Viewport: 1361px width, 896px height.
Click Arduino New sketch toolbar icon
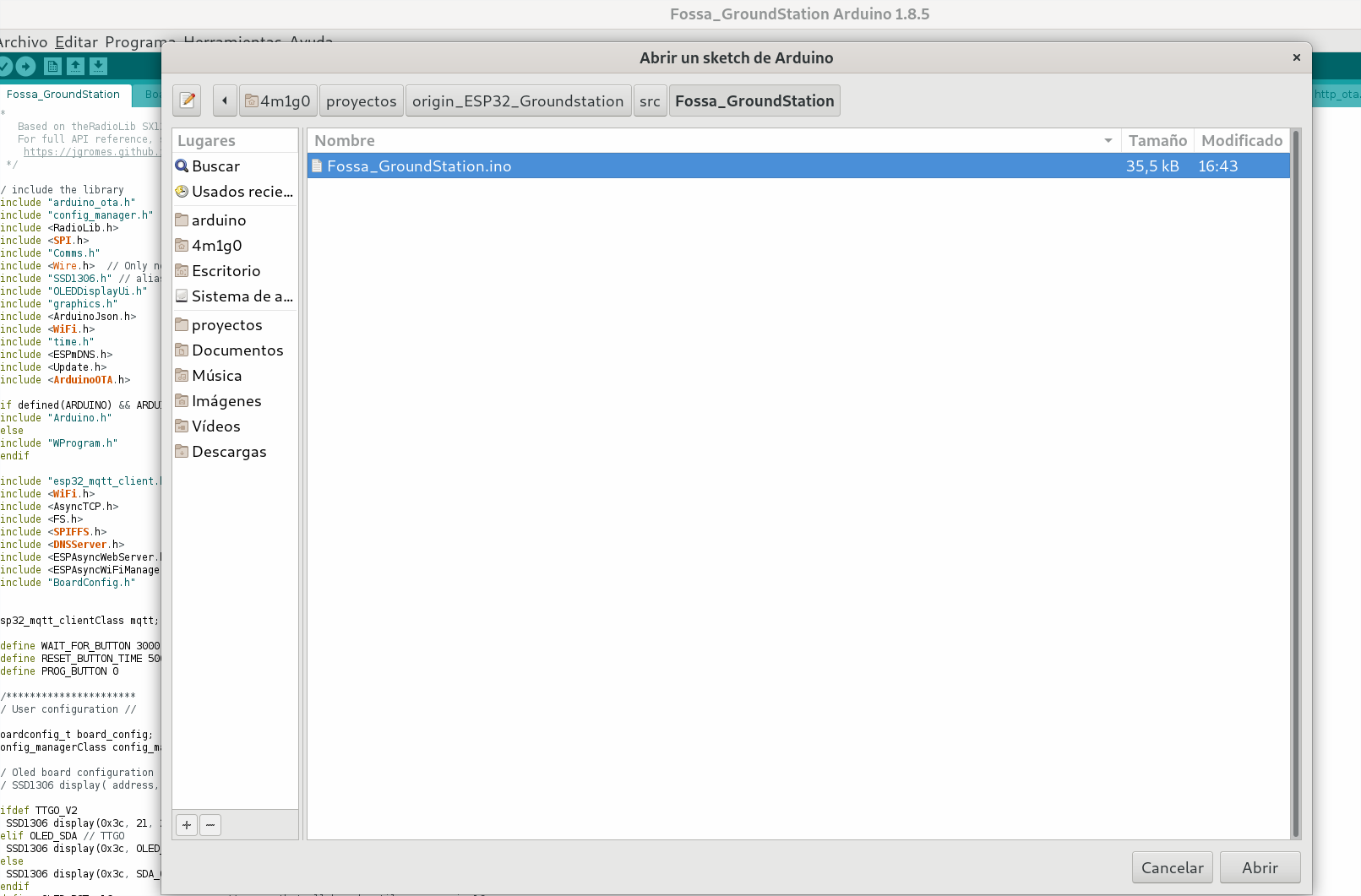52,66
